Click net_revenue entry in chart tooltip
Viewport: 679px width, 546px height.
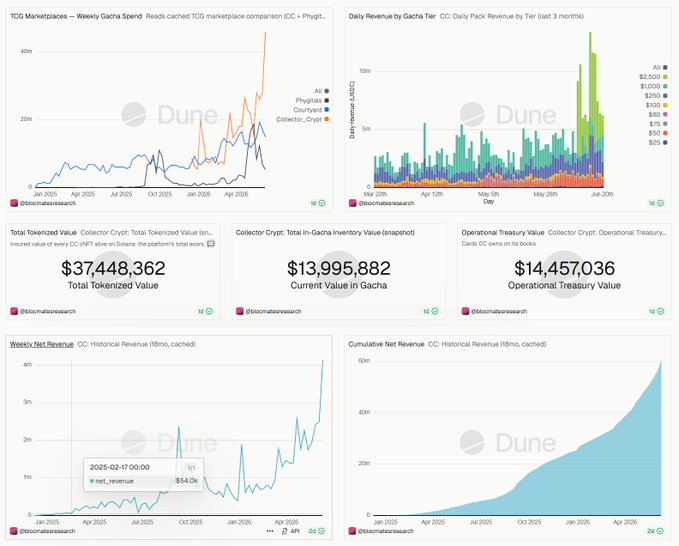pyautogui.click(x=143, y=481)
